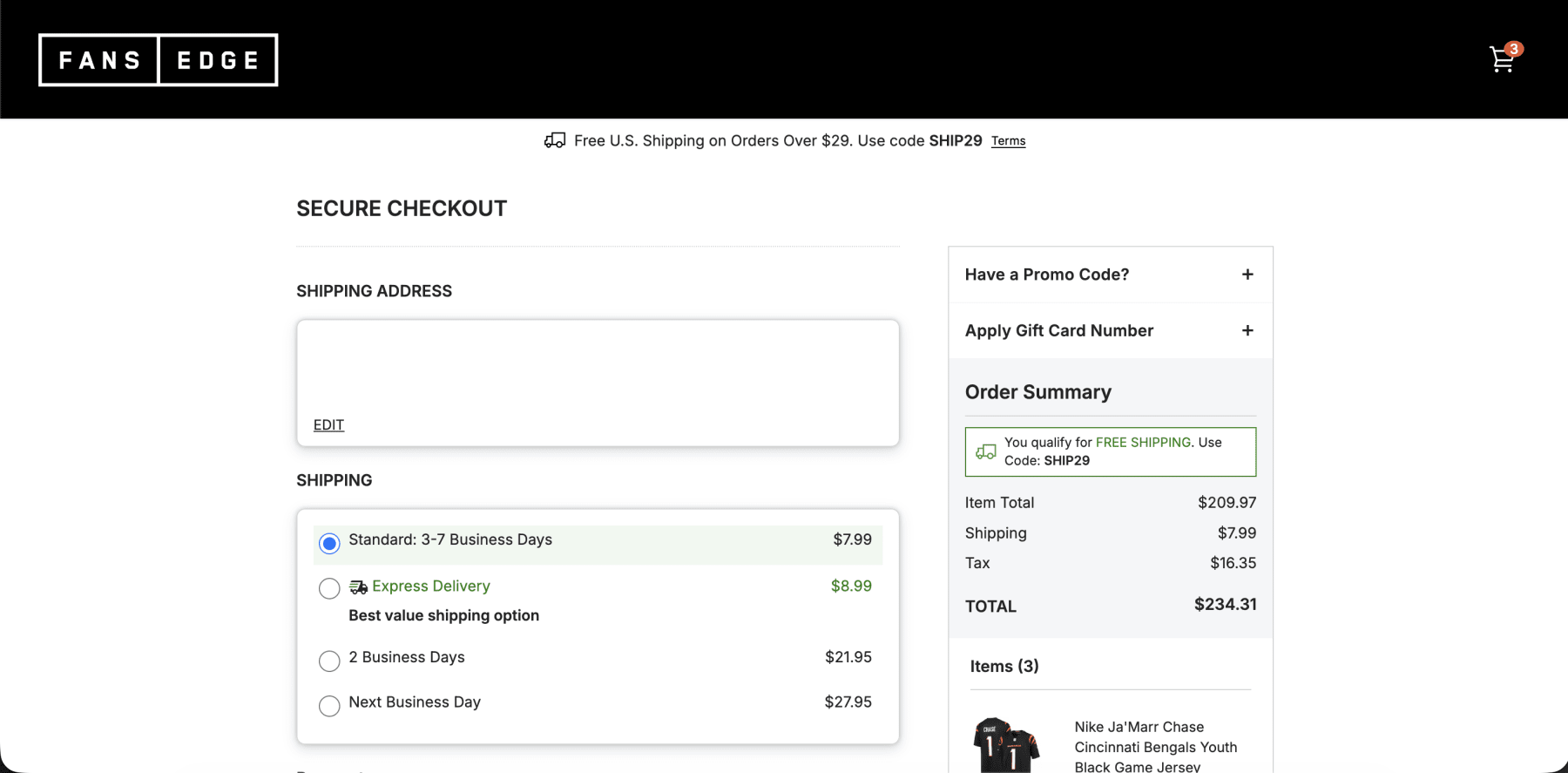Image resolution: width=1568 pixels, height=773 pixels.
Task: Open the shipping Terms link
Action: 1008,141
